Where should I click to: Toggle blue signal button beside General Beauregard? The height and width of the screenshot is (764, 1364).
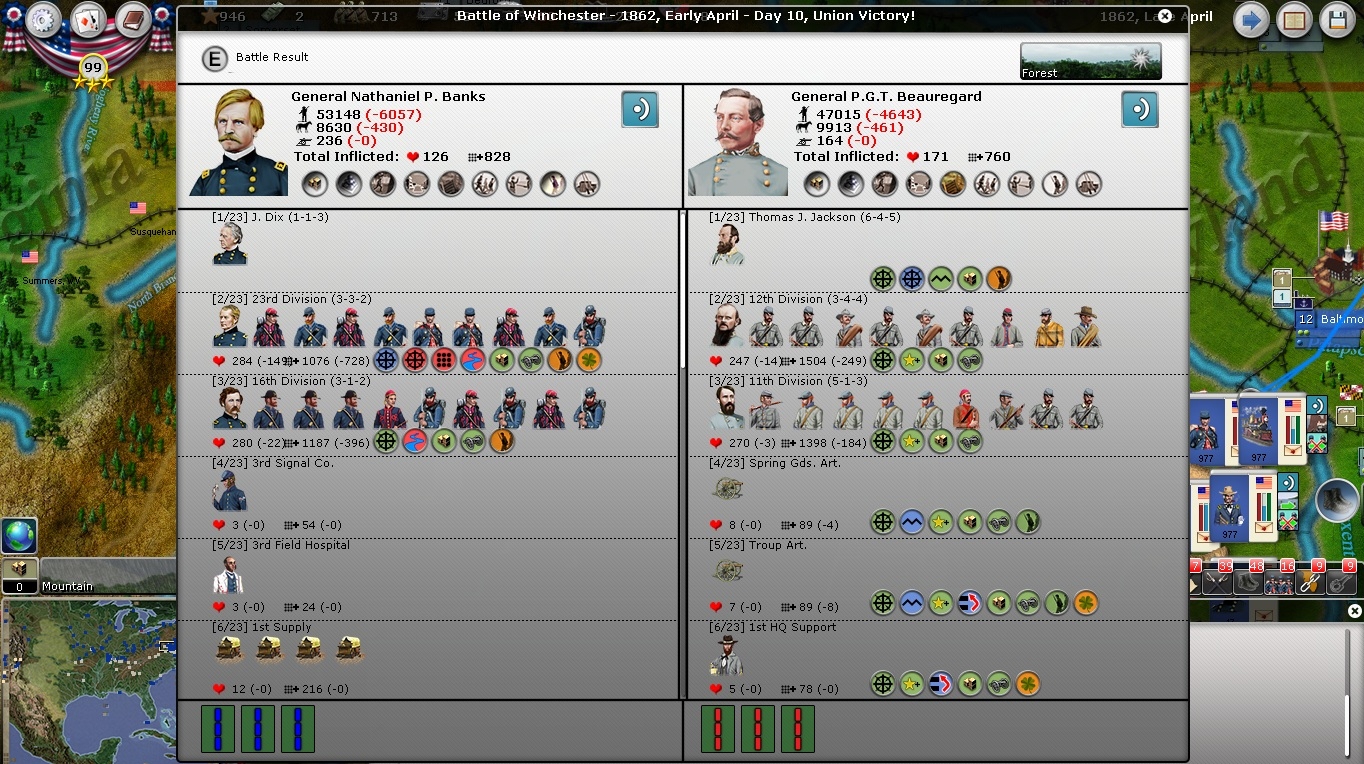[1139, 109]
